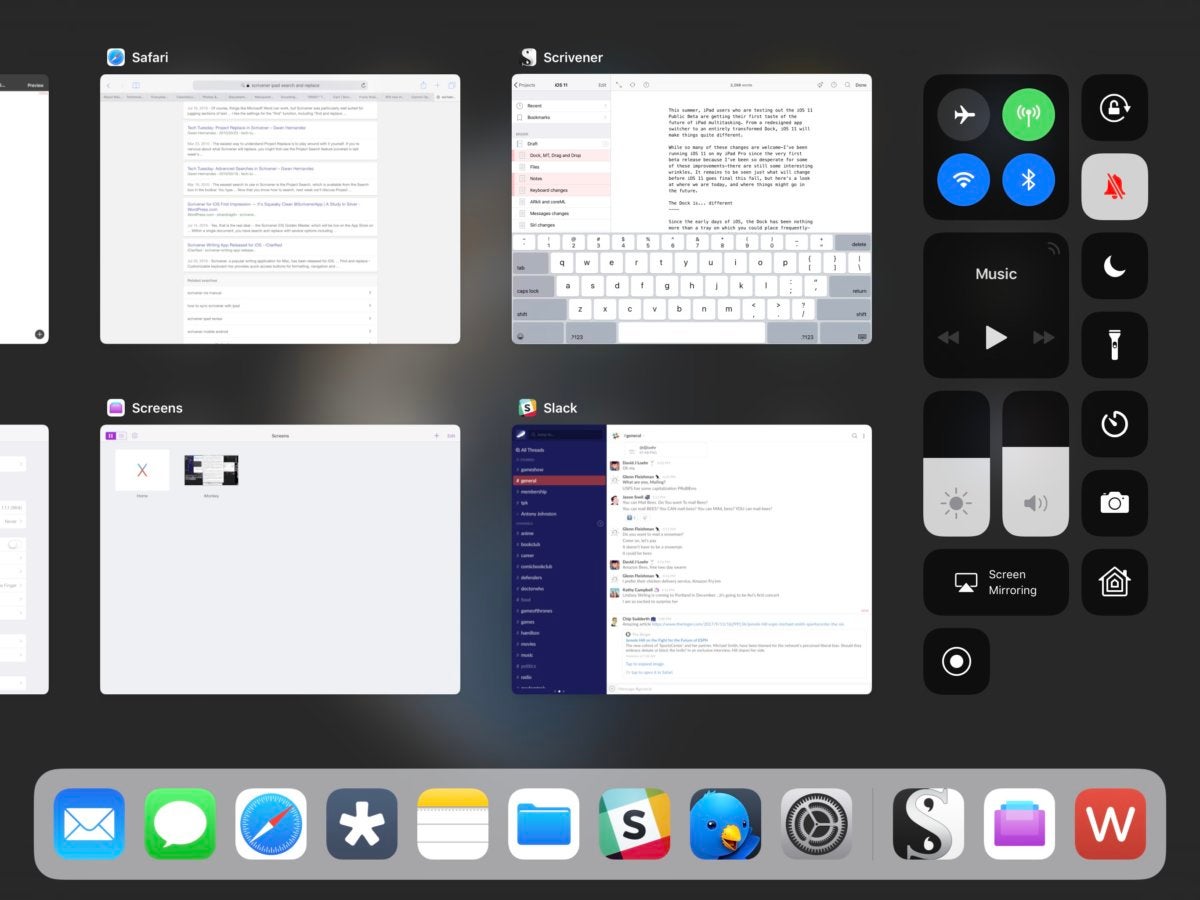Select Draft folder in Scrivener binder
Image resolution: width=1200 pixels, height=900 pixels.
561,144
